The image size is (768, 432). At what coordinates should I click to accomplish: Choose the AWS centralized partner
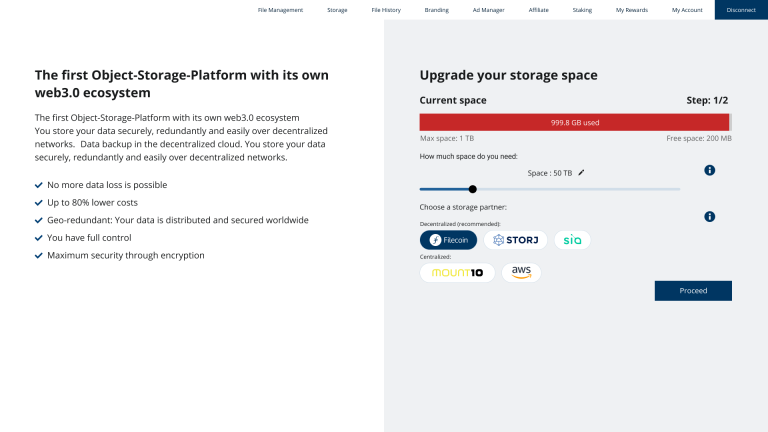click(x=521, y=272)
